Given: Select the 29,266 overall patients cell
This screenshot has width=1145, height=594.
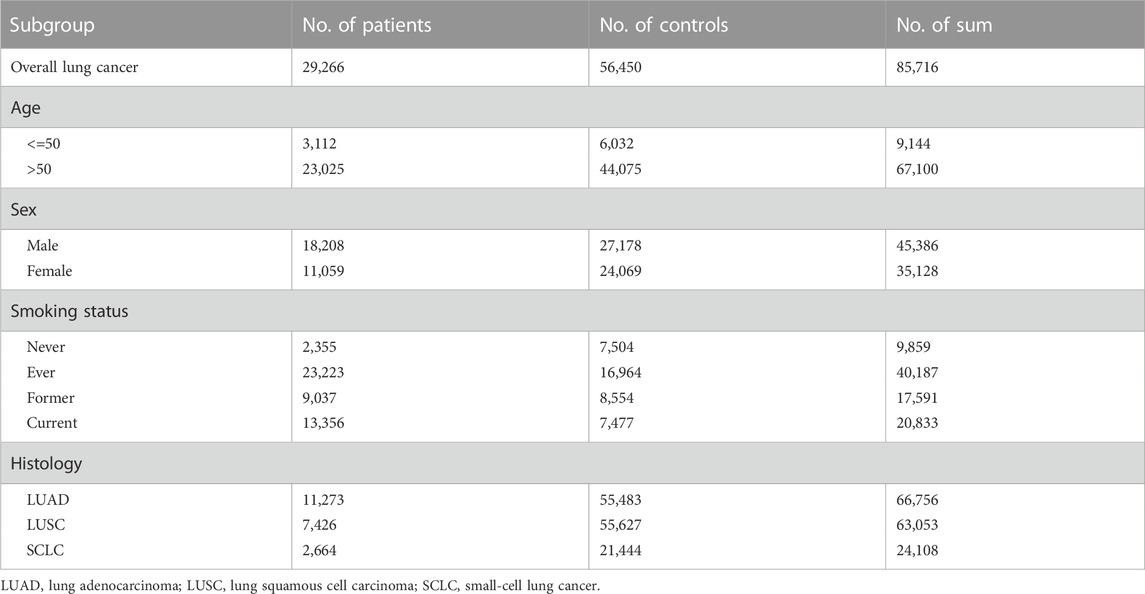Looking at the screenshot, I should click(323, 67).
